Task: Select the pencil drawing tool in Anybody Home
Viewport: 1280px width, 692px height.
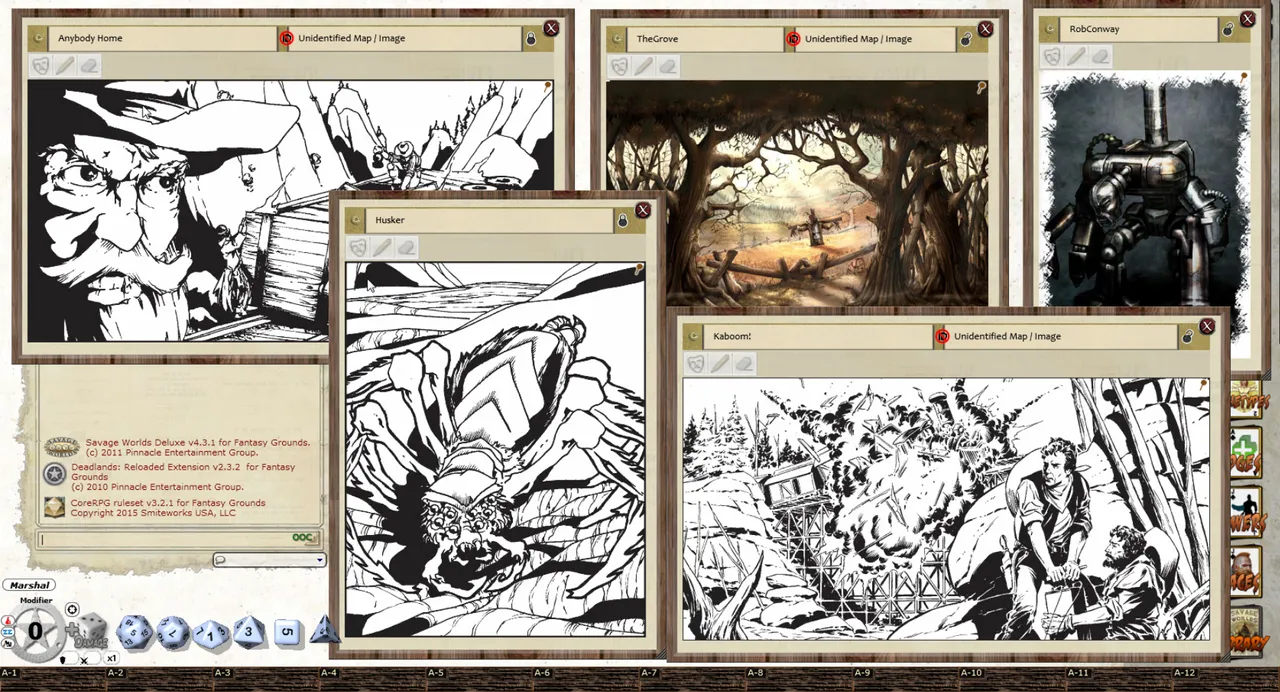Action: 65,66
